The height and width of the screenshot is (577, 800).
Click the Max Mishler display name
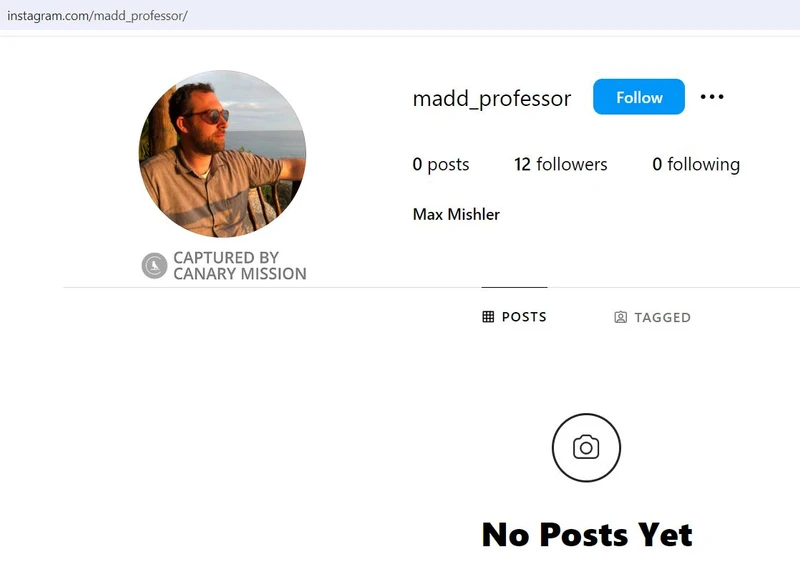(456, 214)
